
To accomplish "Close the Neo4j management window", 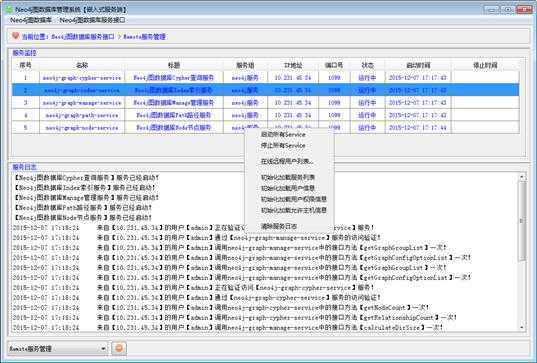I will pos(524,9).
